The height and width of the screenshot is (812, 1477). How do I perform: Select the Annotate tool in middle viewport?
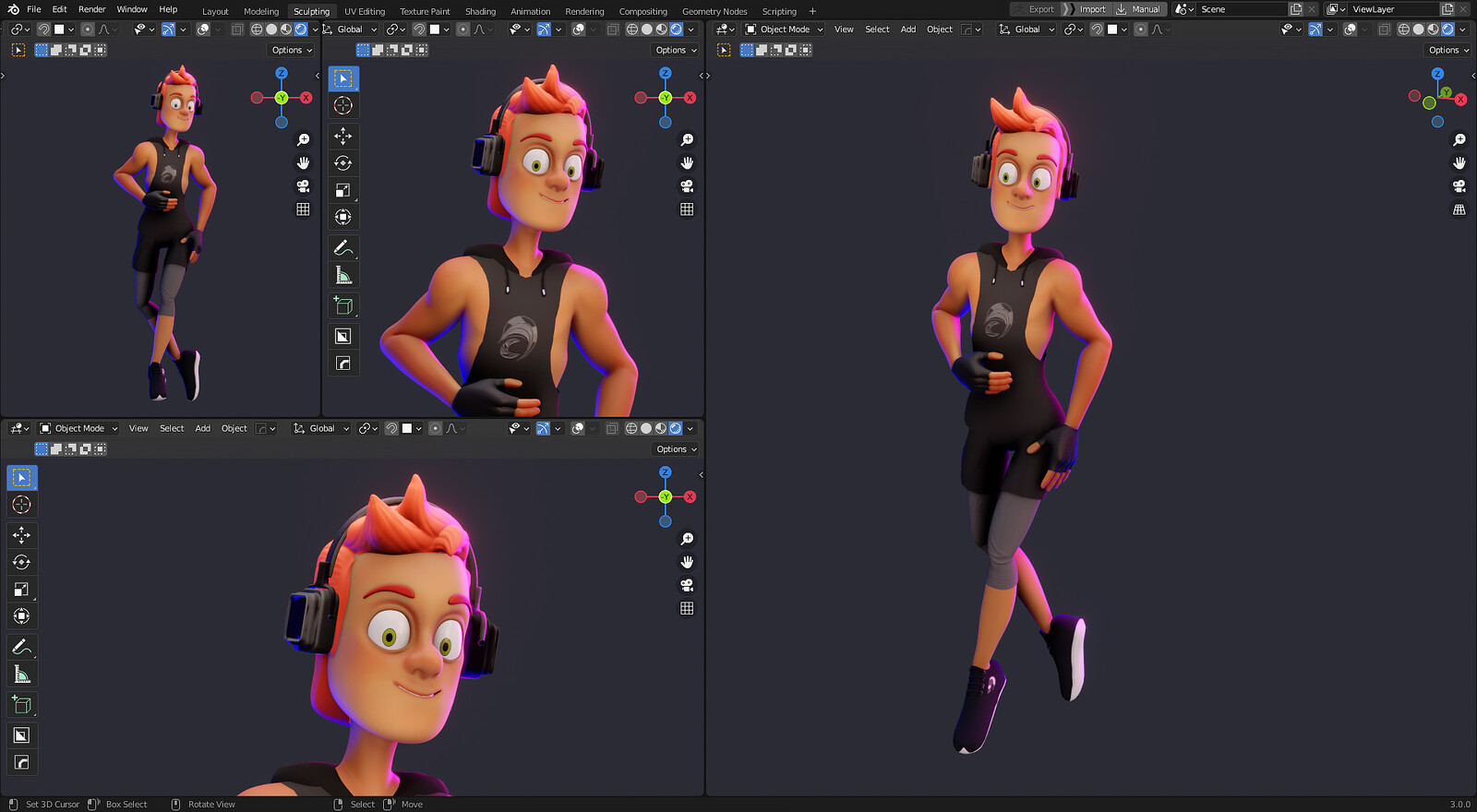(x=343, y=248)
